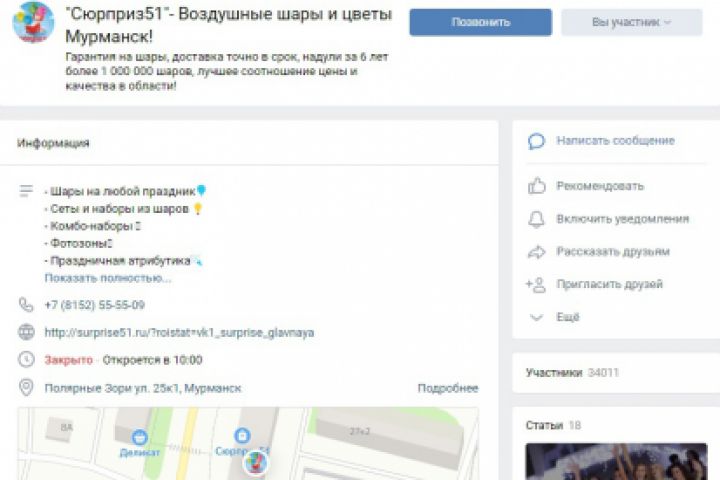Click the Сюрприз51 group avatar image
720x480 pixels.
[x=33, y=23]
